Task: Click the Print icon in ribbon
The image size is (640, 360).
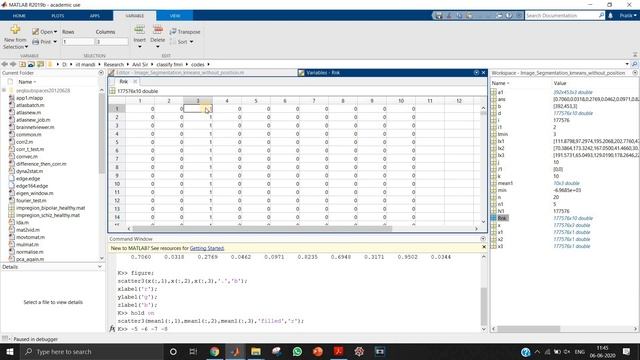Action: pos(36,42)
